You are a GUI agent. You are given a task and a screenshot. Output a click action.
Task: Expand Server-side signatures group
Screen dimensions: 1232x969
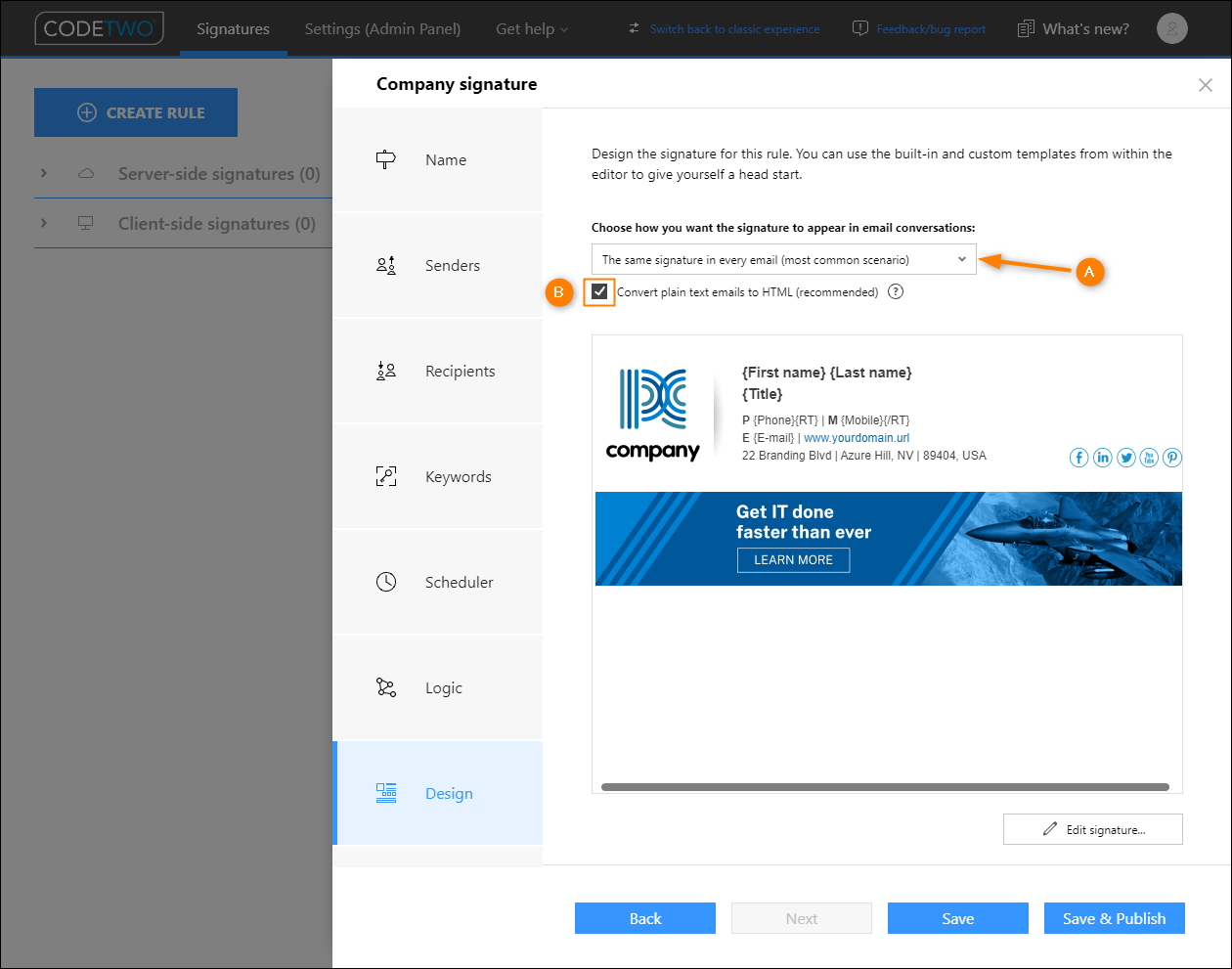pos(44,173)
